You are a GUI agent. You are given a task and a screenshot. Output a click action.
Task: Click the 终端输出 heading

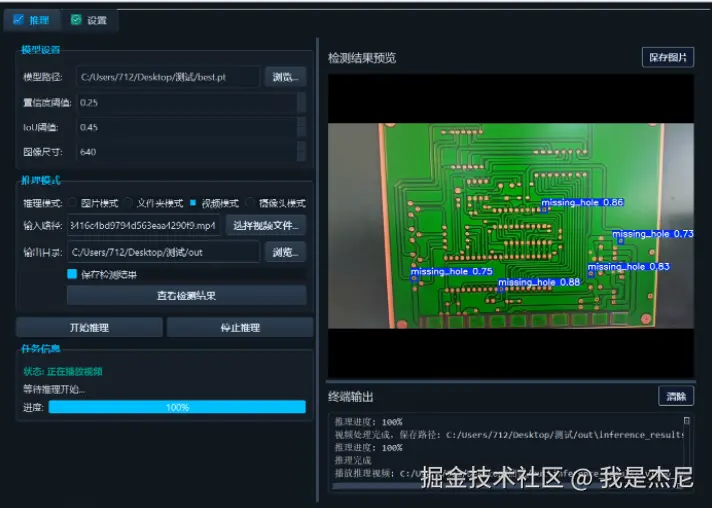tap(351, 397)
